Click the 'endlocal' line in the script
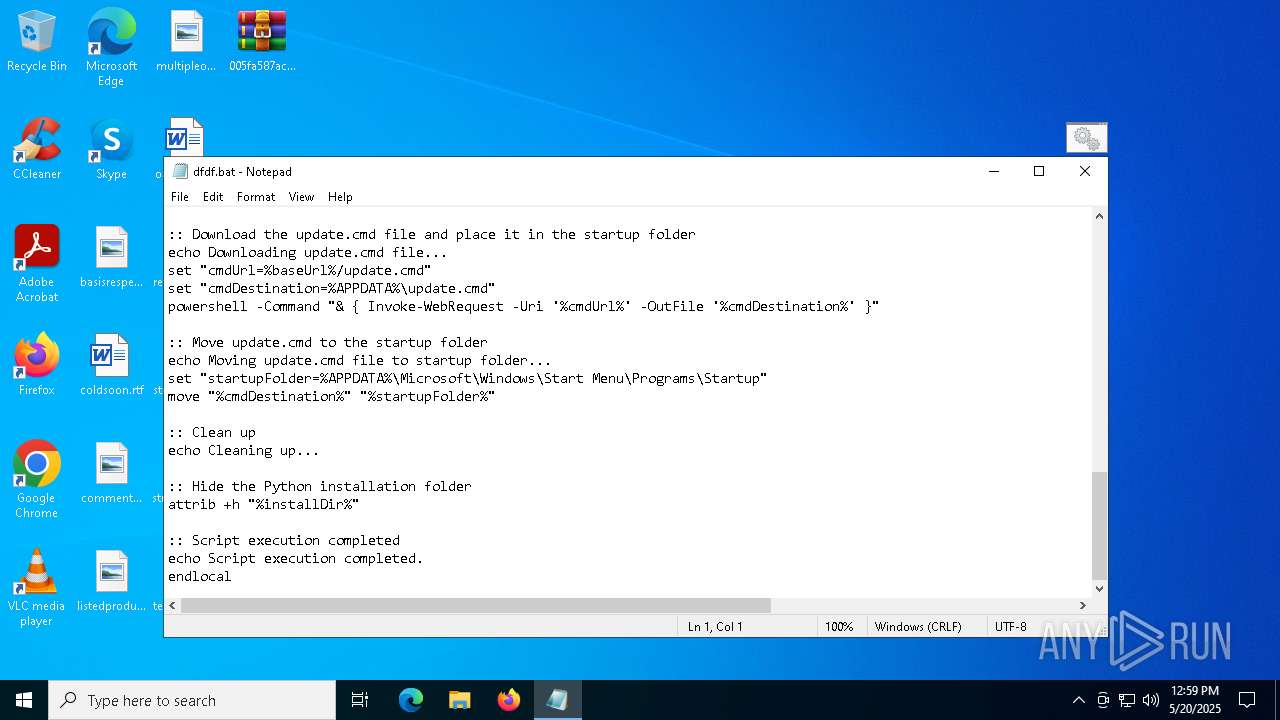This screenshot has width=1280, height=720. pos(199,576)
